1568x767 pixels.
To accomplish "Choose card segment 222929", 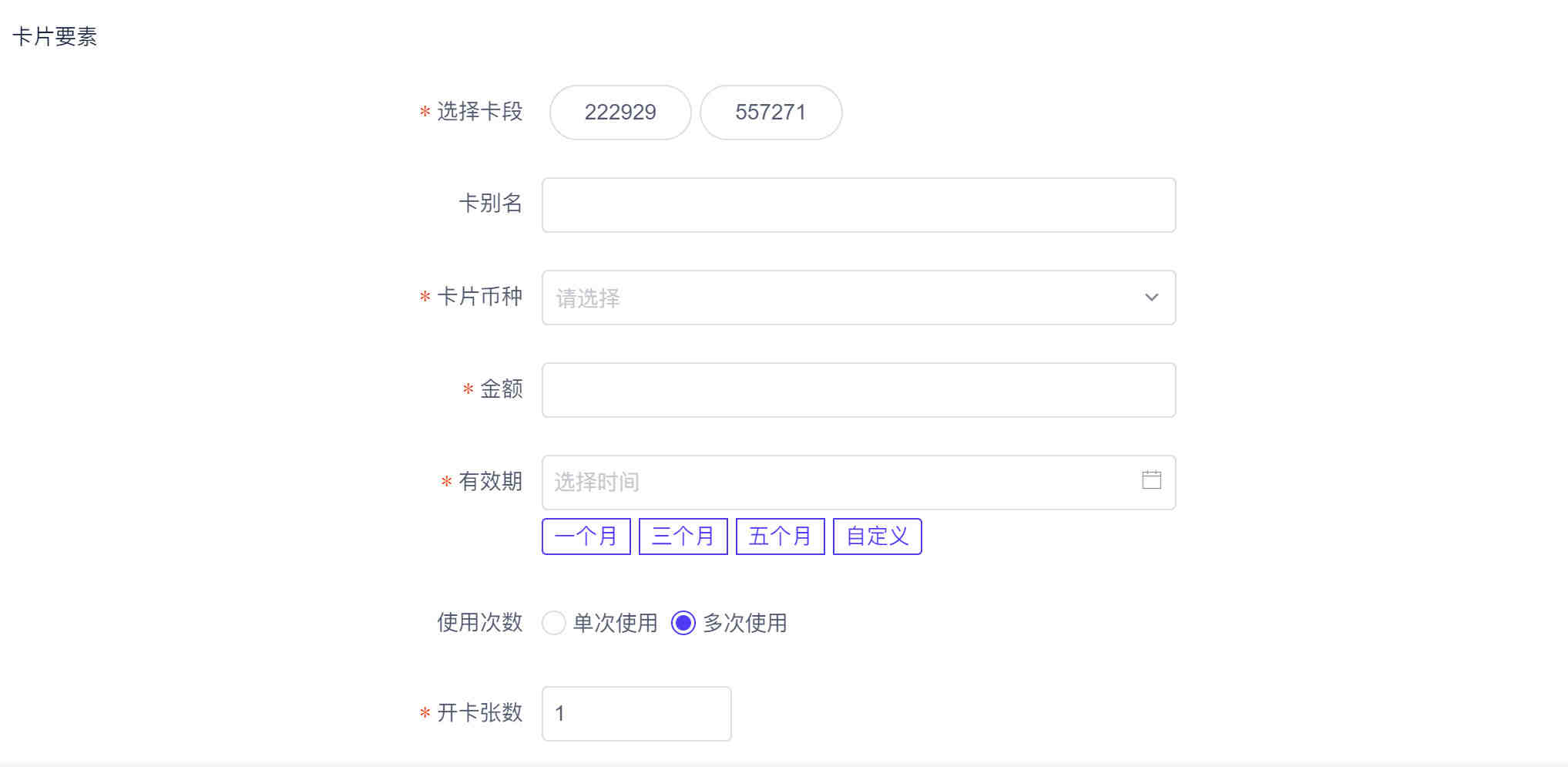I will (620, 113).
